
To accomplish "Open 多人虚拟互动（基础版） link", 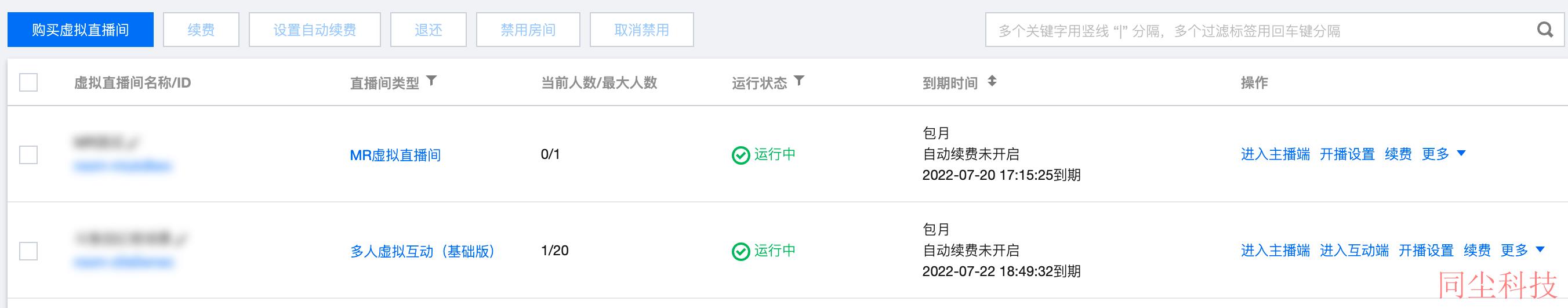I will (x=422, y=251).
